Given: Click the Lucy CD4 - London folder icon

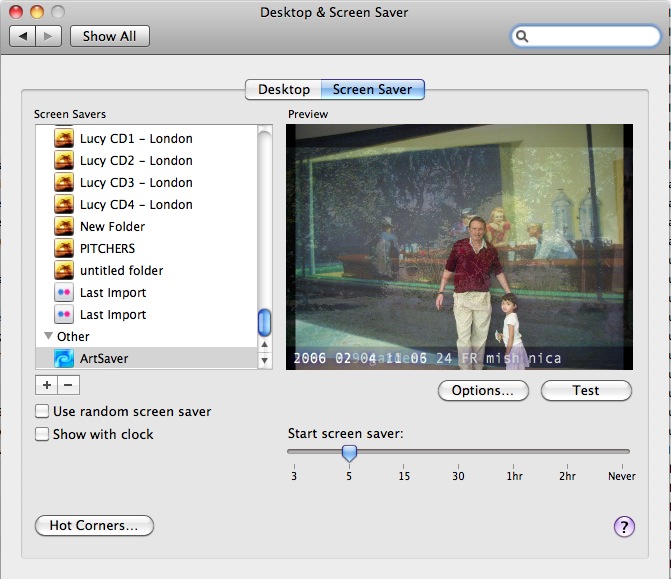Looking at the screenshot, I should click(64, 205).
